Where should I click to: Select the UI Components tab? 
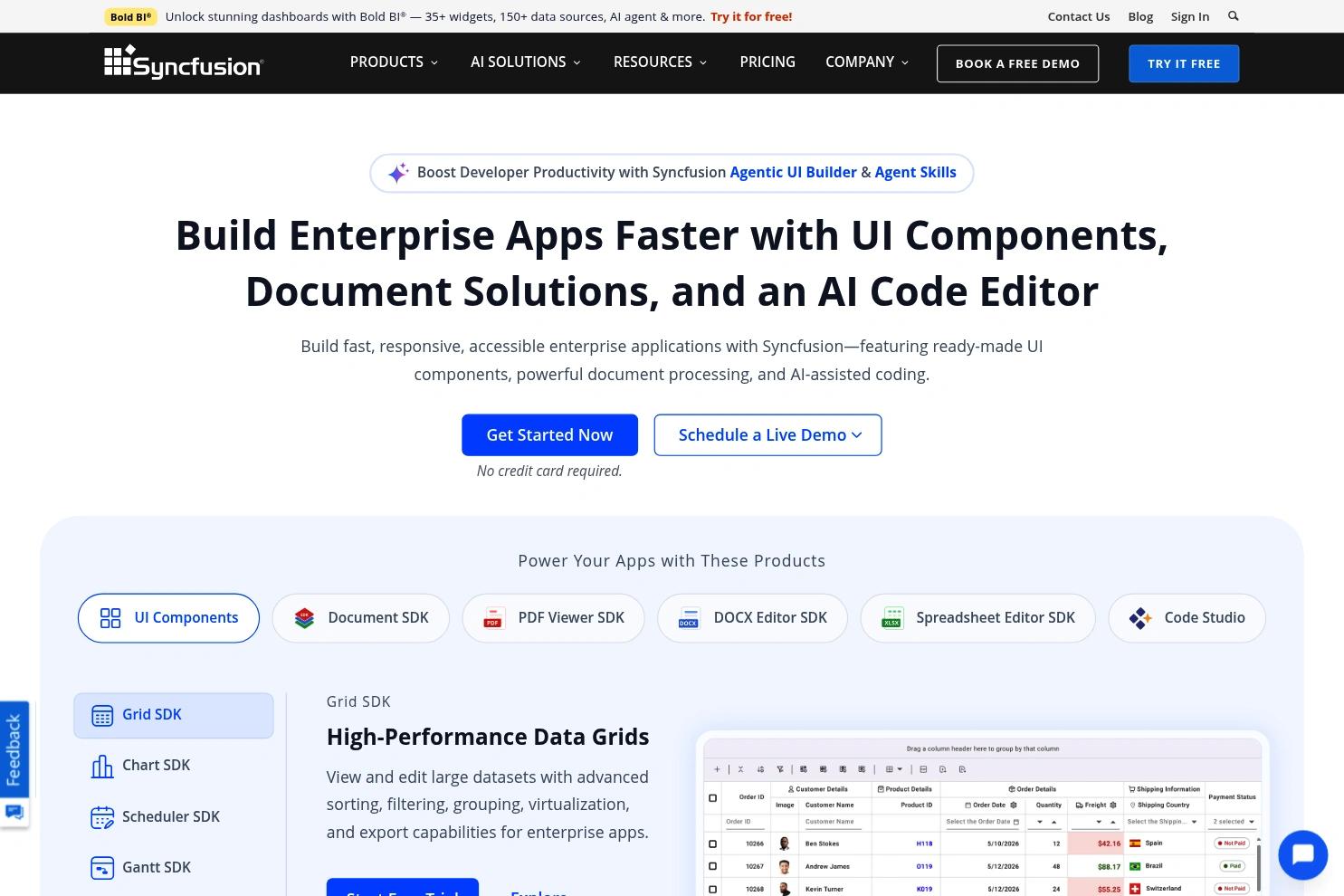pyautogui.click(x=168, y=618)
